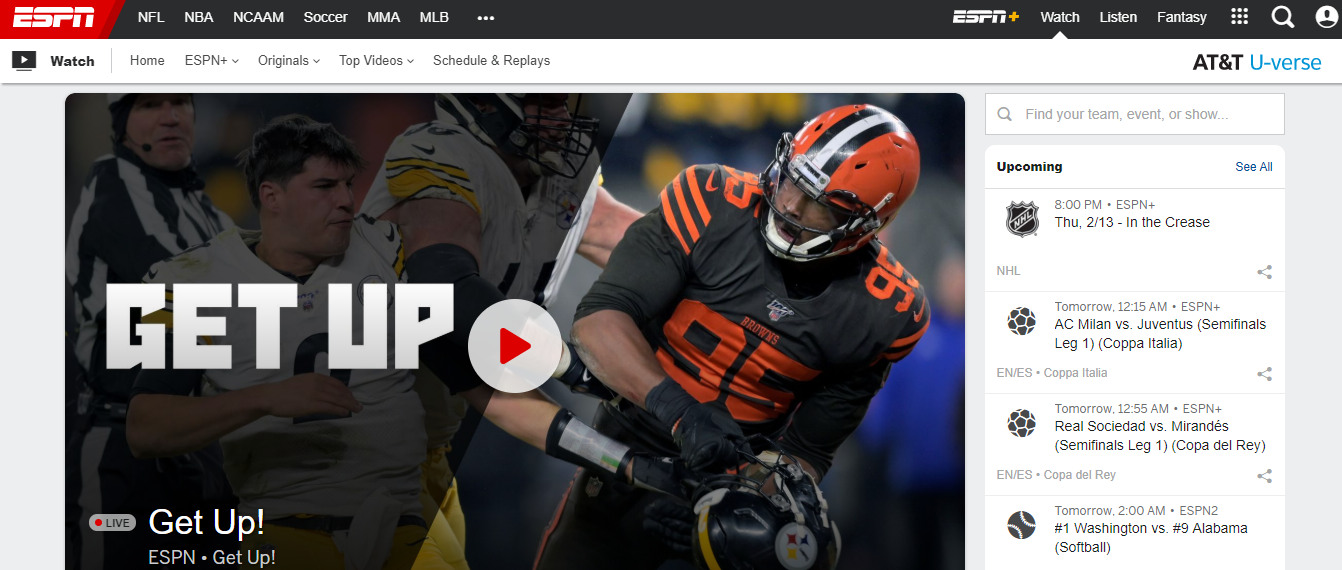Click See All upcoming events

coord(1254,167)
